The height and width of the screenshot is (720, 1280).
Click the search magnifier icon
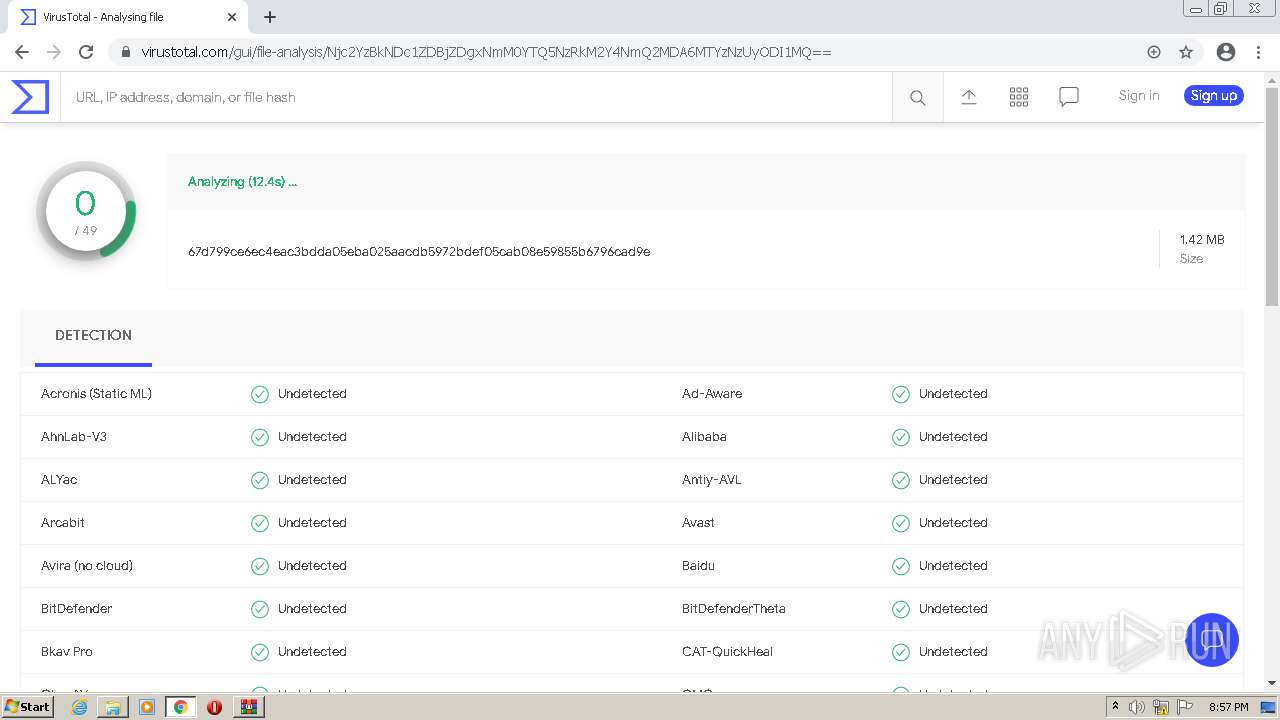click(x=917, y=97)
